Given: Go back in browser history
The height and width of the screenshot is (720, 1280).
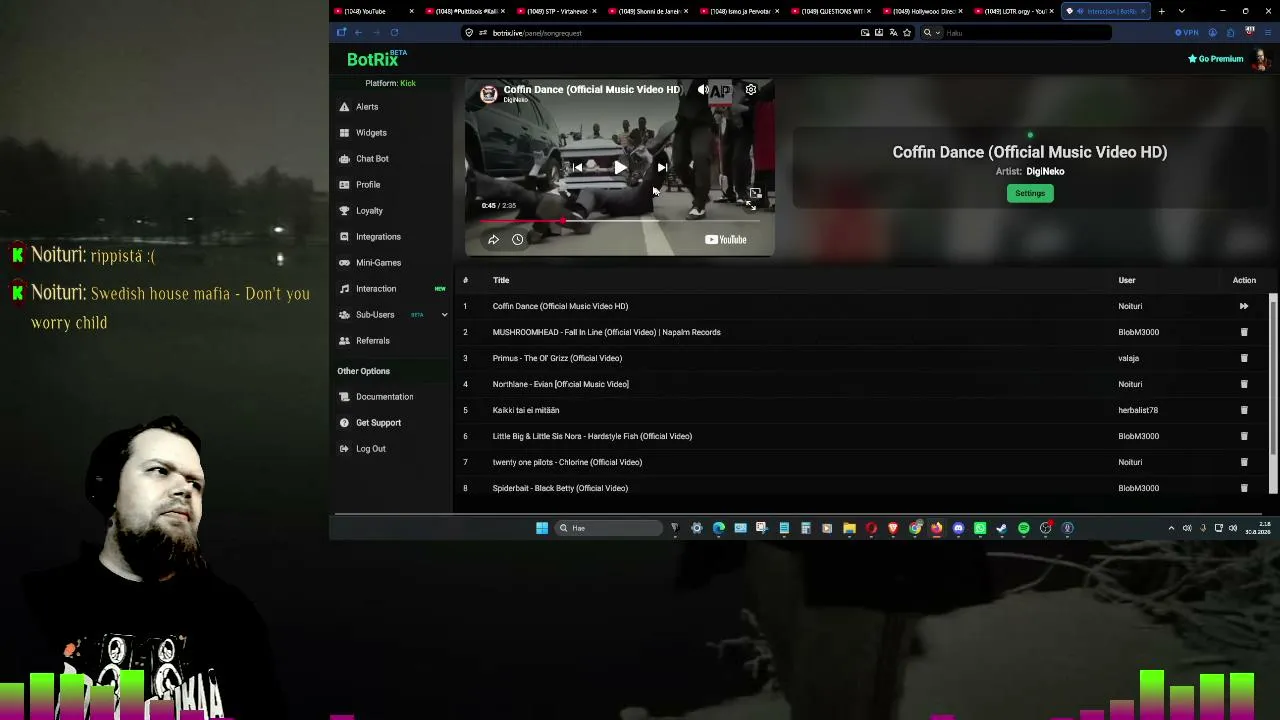Looking at the screenshot, I should pos(358,33).
